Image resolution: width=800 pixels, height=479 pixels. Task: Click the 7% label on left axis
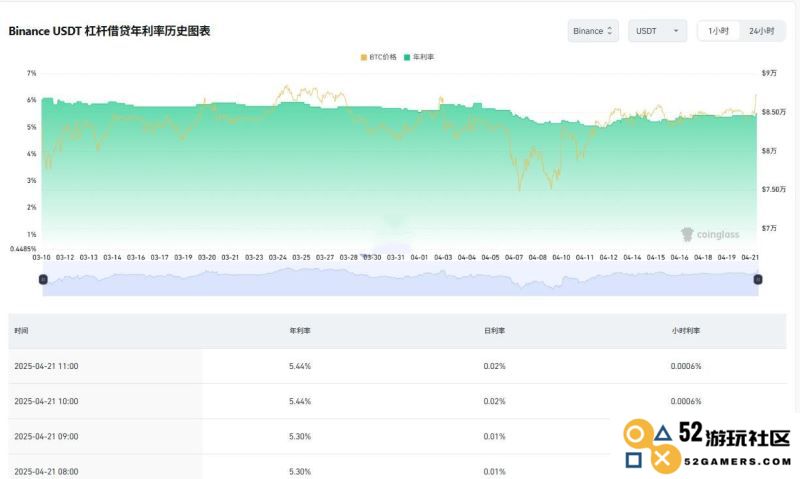(x=32, y=73)
